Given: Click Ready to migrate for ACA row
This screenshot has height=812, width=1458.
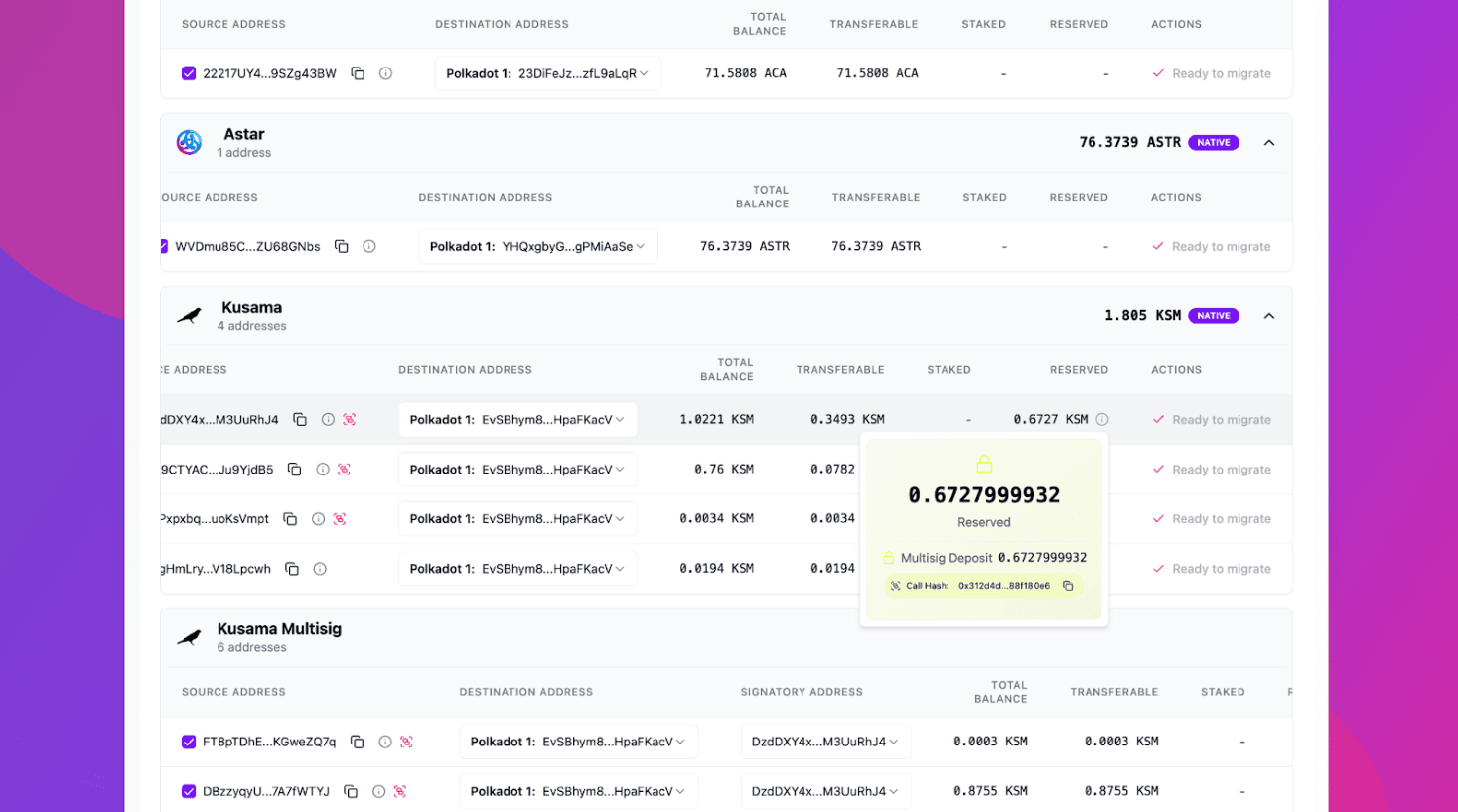Looking at the screenshot, I should click(x=1212, y=73).
